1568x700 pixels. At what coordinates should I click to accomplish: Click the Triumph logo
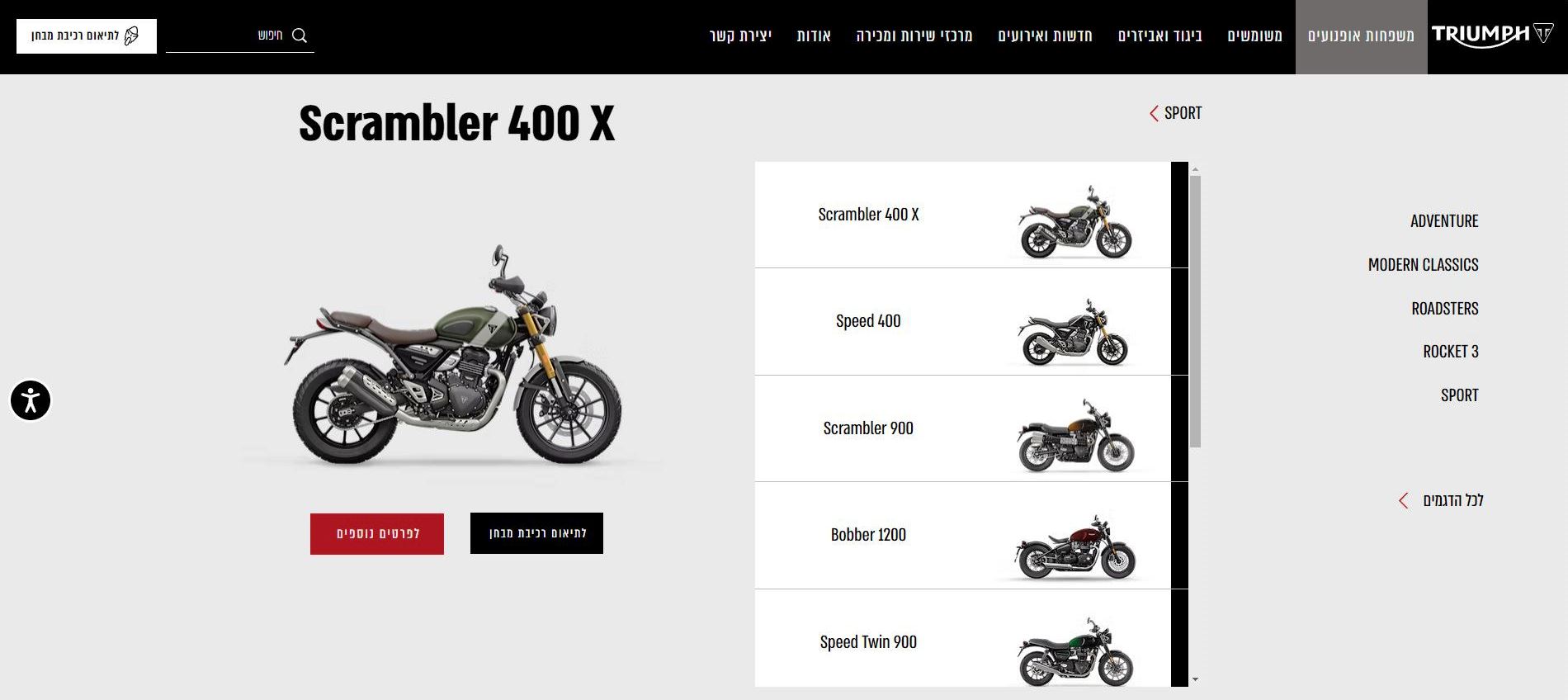[x=1492, y=35]
